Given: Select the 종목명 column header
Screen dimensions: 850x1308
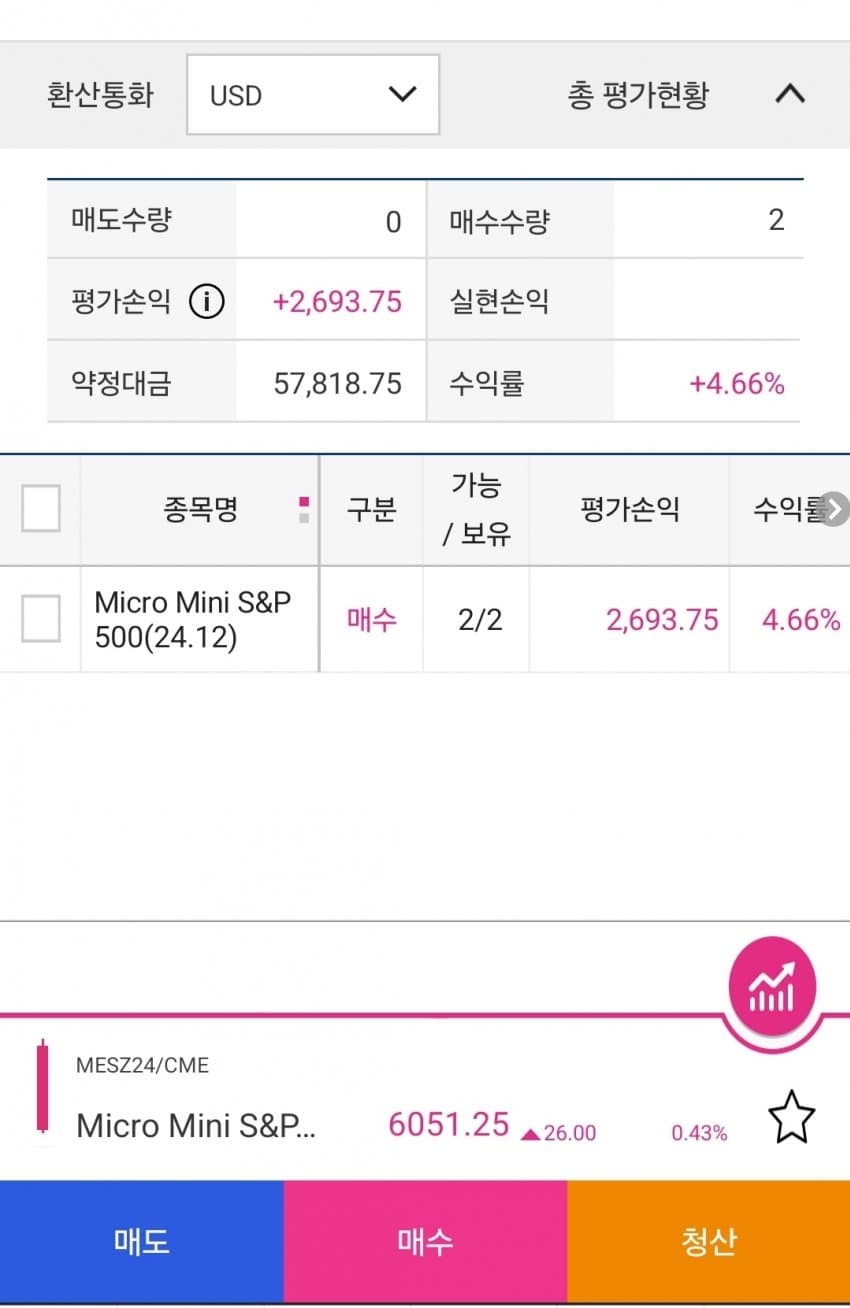Looking at the screenshot, I should tap(200, 510).
